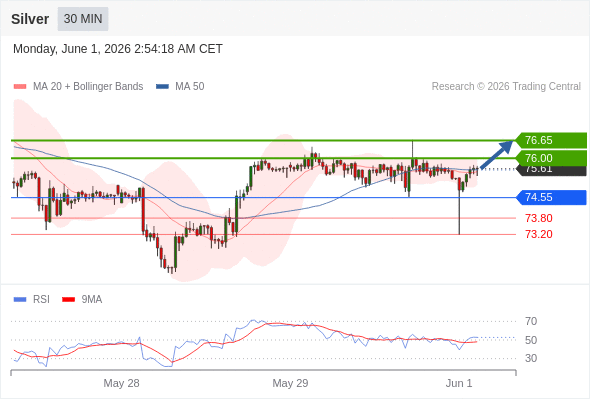
Task: Toggle the 9MA legend item
Action: pyautogui.click(x=82, y=300)
